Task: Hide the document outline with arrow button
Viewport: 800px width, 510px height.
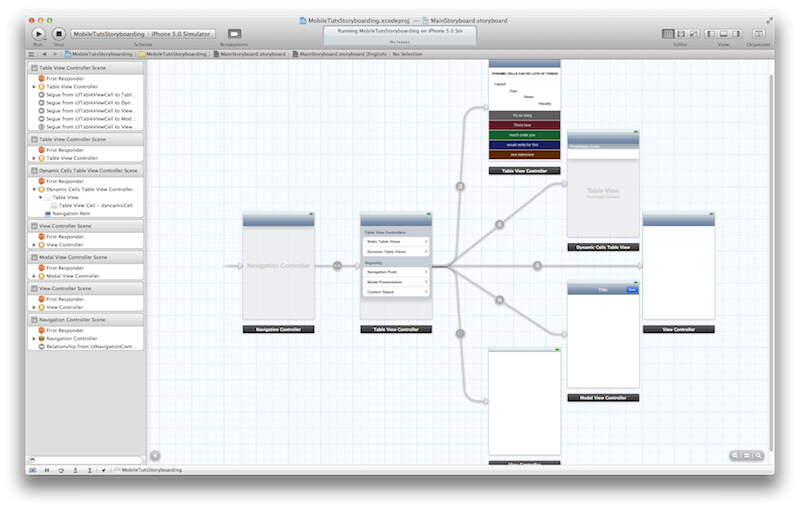Action: tap(155, 455)
